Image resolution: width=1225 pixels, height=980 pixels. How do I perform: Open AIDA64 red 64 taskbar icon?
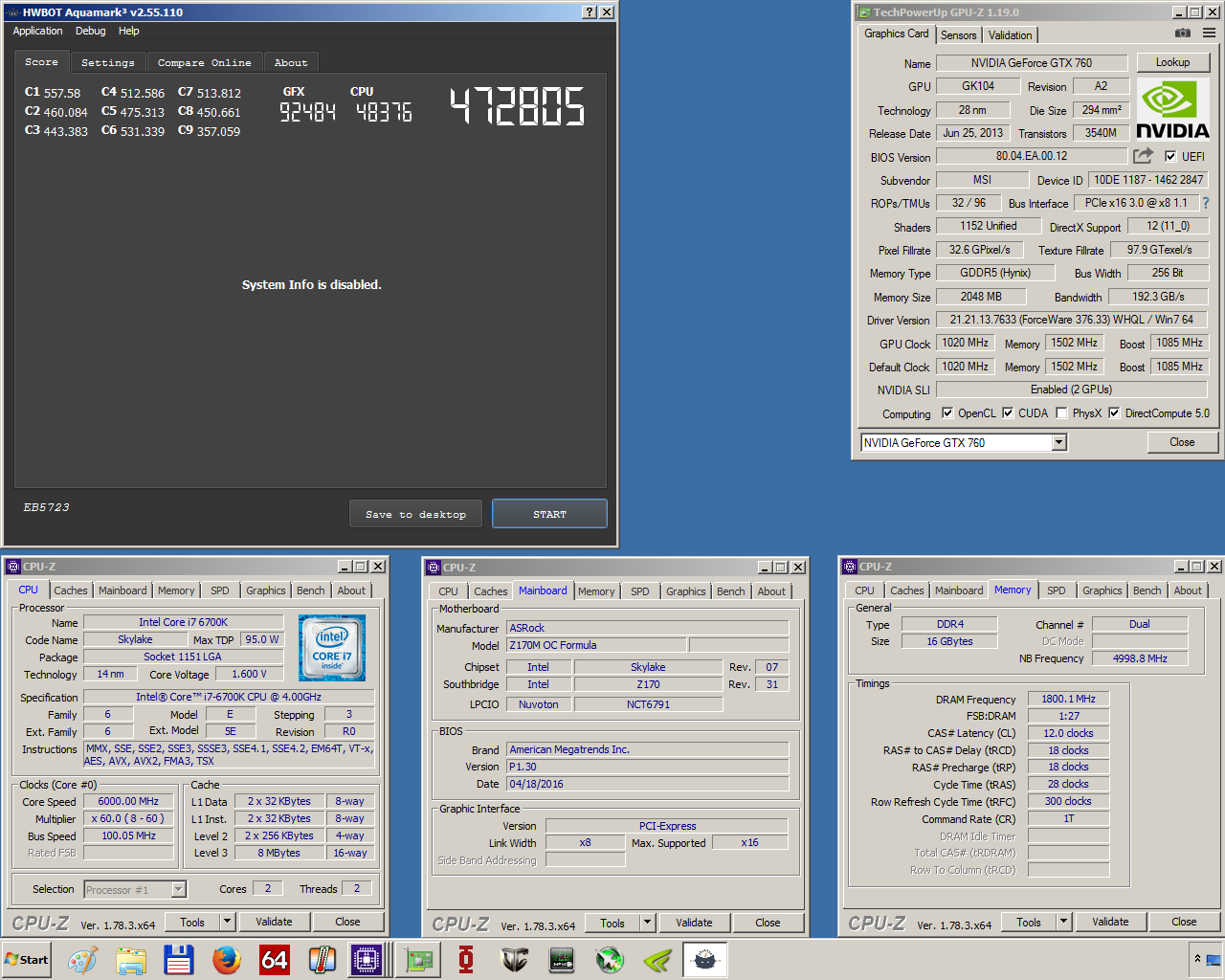coord(275,959)
